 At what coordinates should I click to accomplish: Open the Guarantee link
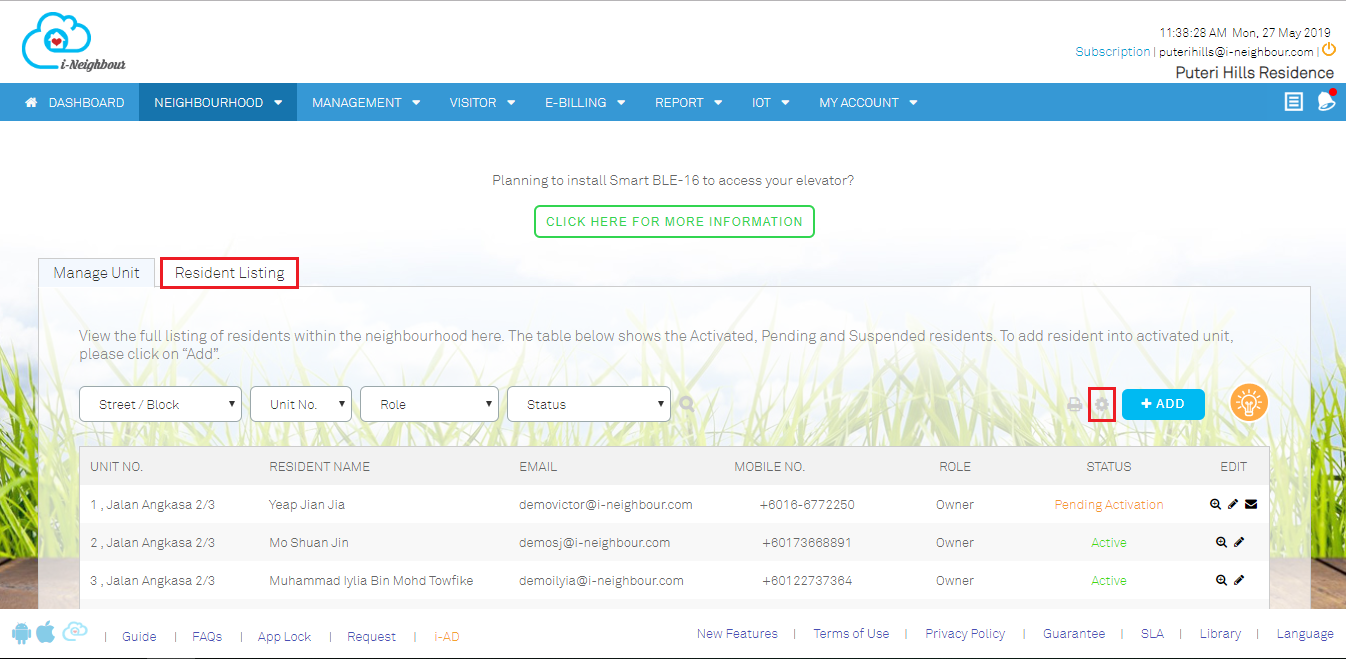1074,633
